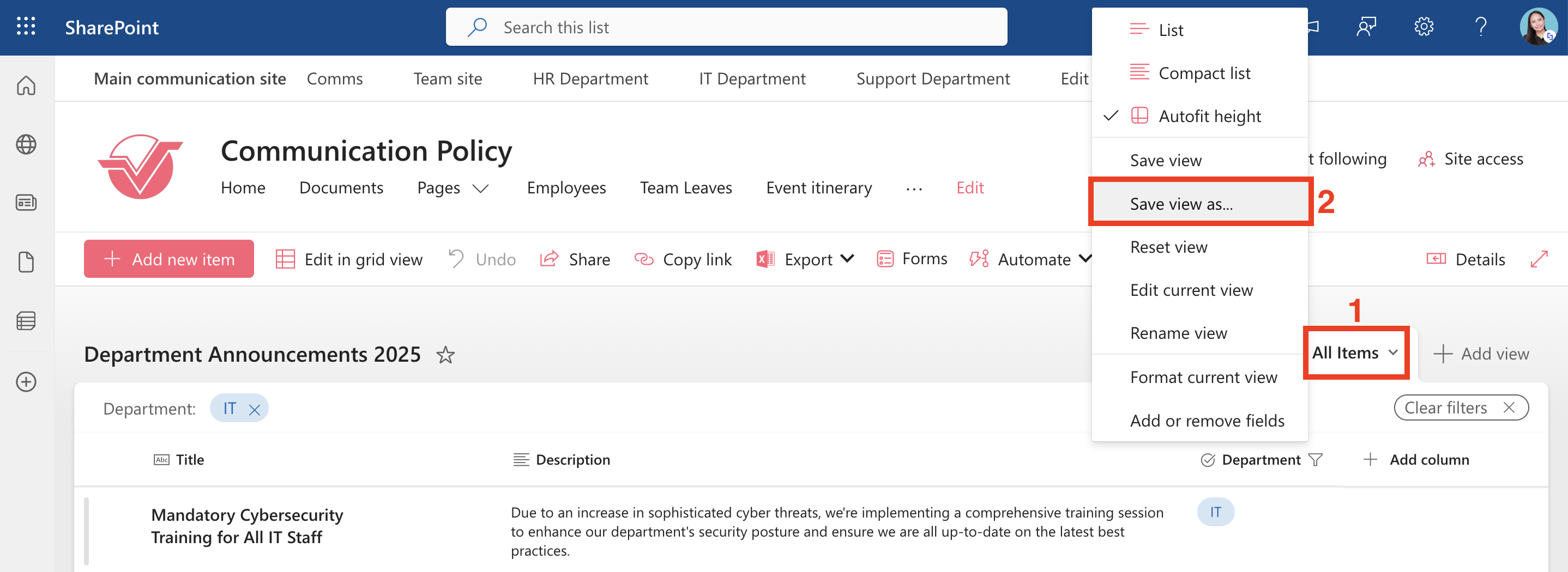
Task: Open My files page icon in left rail
Action: coord(26,261)
